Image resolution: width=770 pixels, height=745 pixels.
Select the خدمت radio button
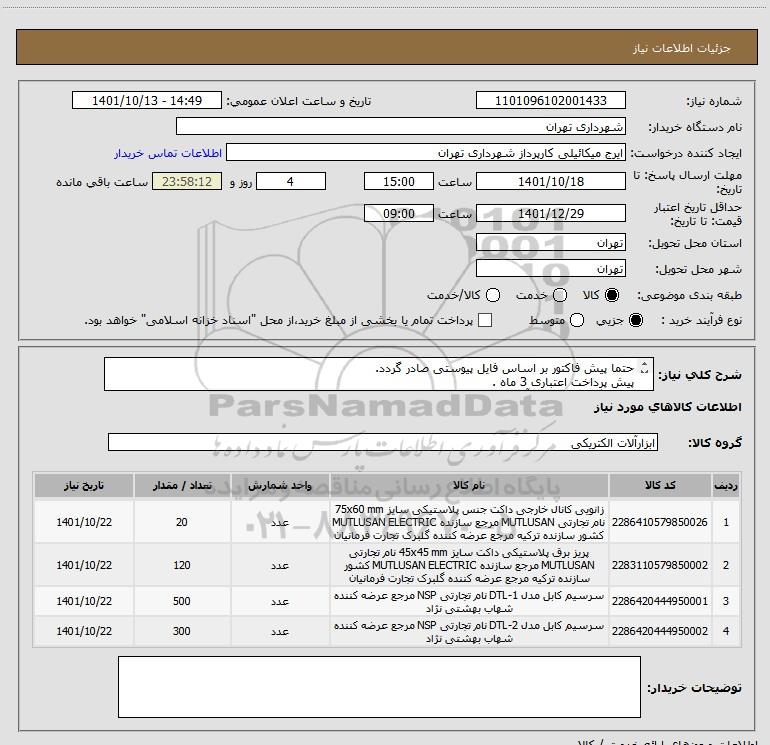point(560,295)
